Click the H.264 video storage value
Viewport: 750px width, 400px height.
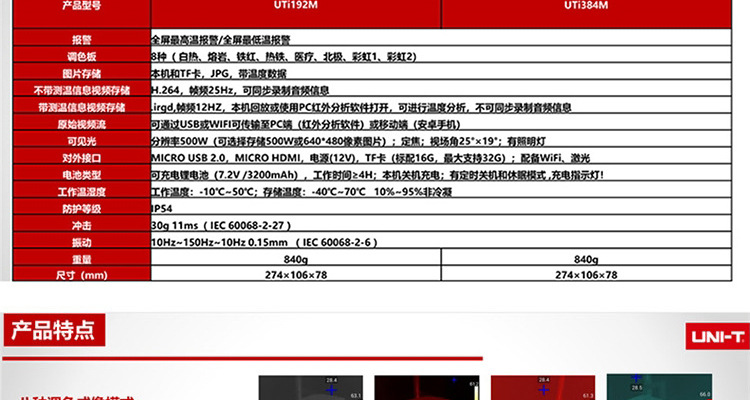[x=240, y=90]
